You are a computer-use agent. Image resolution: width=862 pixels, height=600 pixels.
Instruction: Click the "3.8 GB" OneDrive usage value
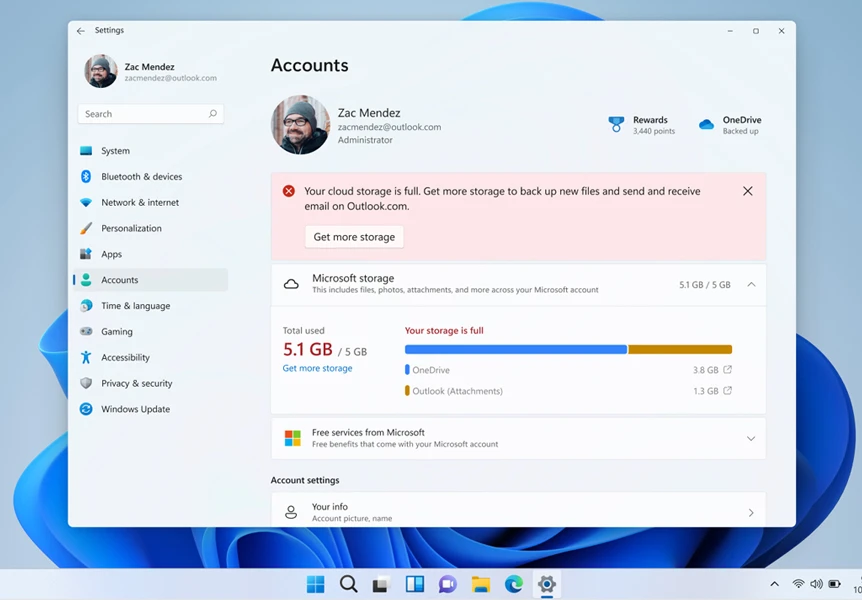705,370
